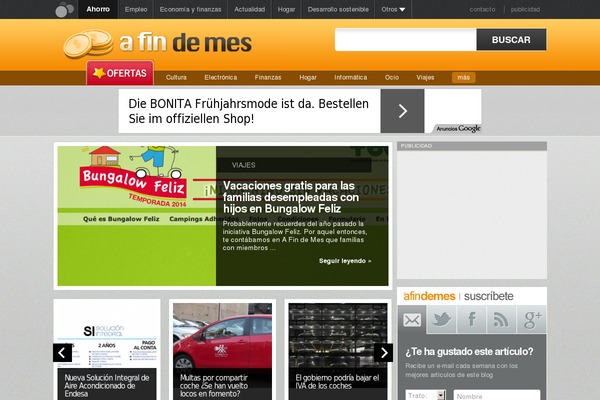Screen dimensions: 600x400
Task: Open the parked cars IVA thumbnail
Action: pyautogui.click(x=338, y=336)
